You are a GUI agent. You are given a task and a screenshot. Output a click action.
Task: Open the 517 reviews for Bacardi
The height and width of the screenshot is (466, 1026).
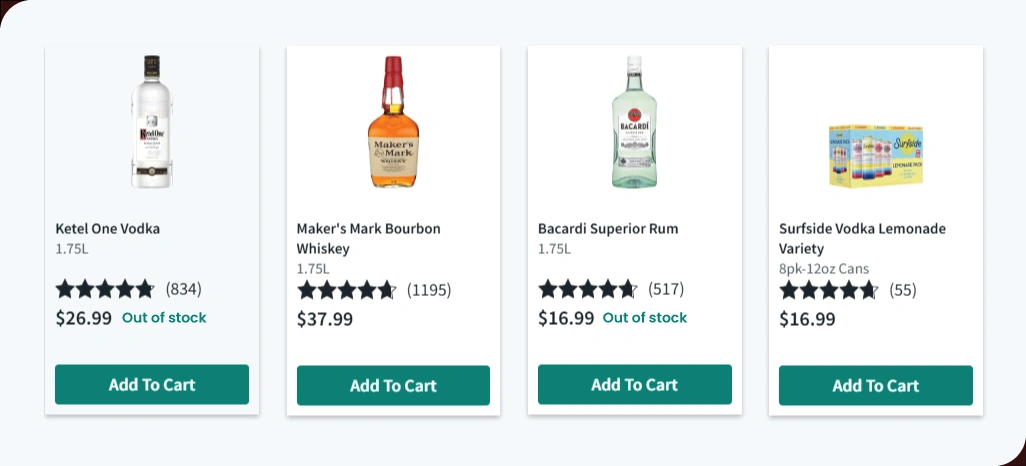coord(666,289)
